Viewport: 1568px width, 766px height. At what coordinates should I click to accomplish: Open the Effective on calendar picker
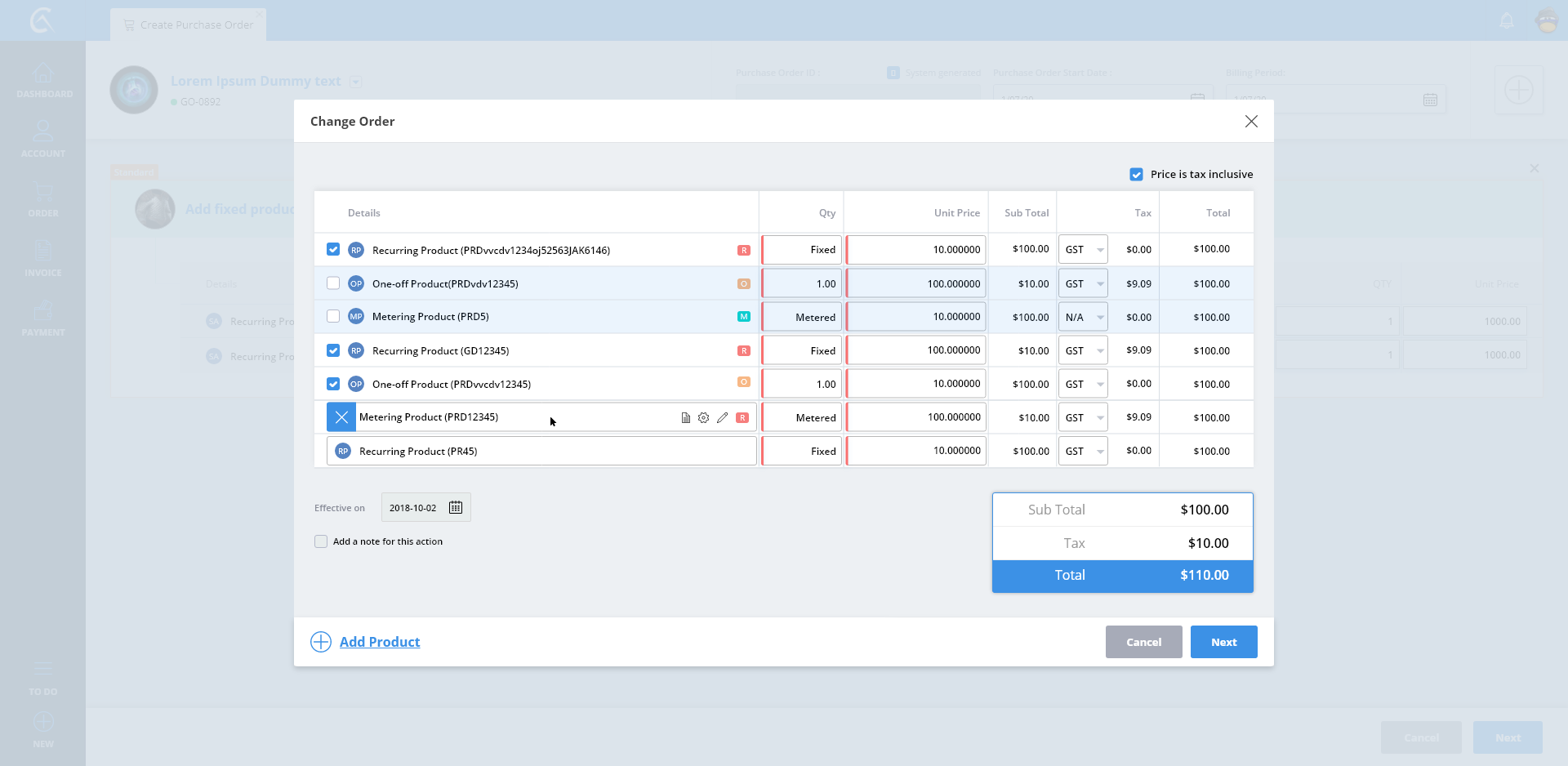[x=456, y=508]
